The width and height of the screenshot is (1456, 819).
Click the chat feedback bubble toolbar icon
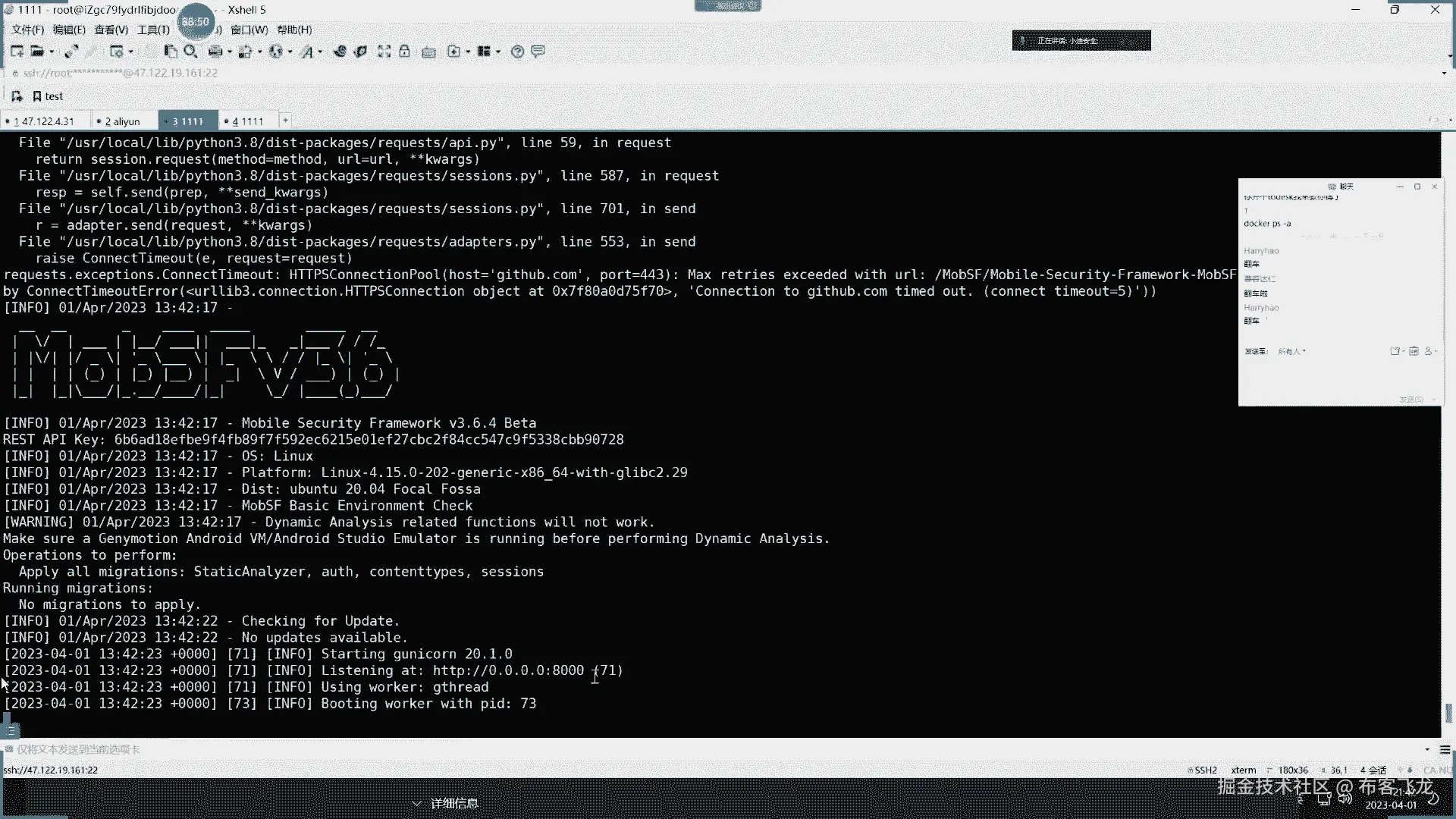(x=538, y=52)
